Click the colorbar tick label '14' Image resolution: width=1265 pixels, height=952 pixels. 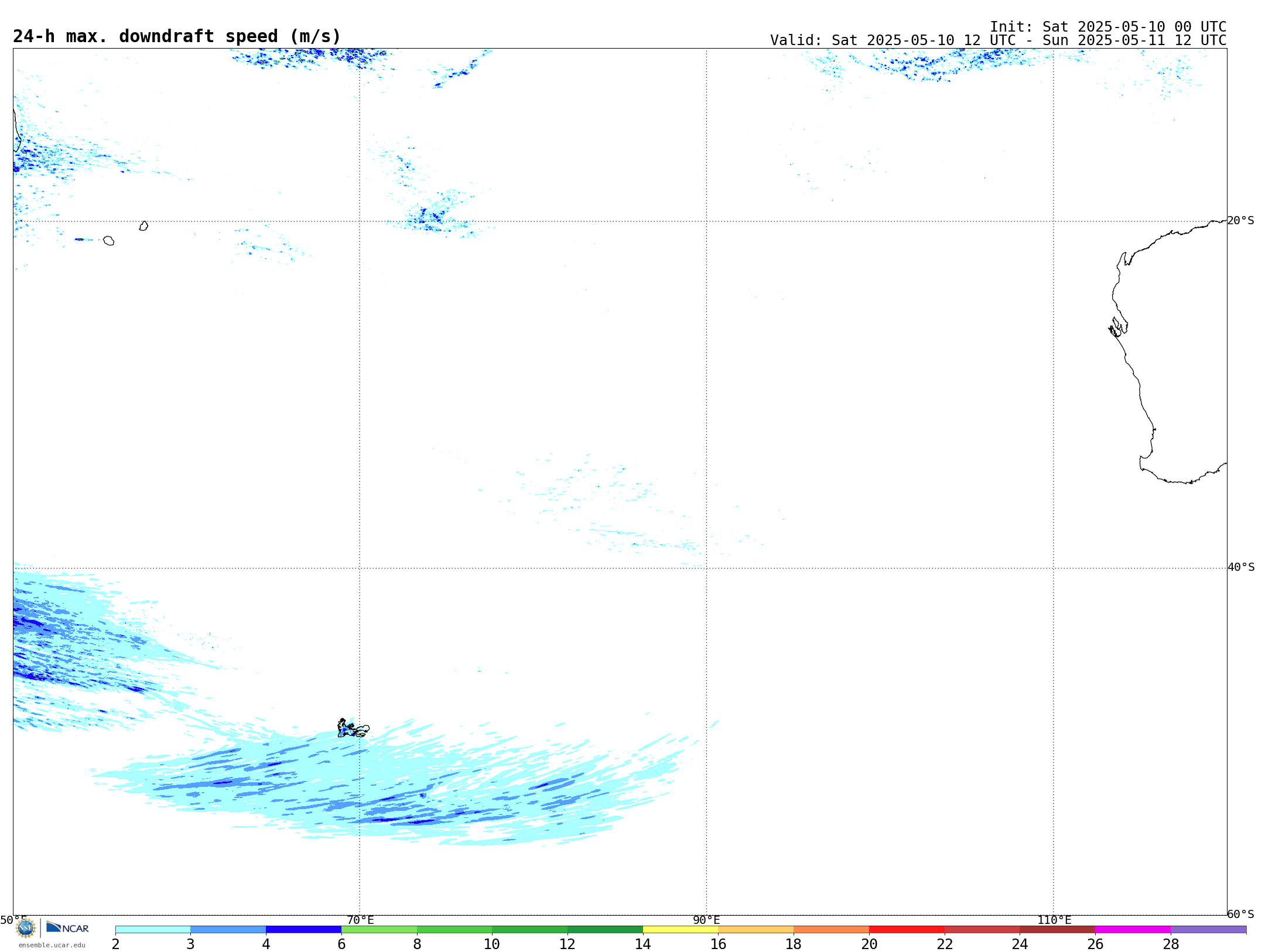pos(643,944)
